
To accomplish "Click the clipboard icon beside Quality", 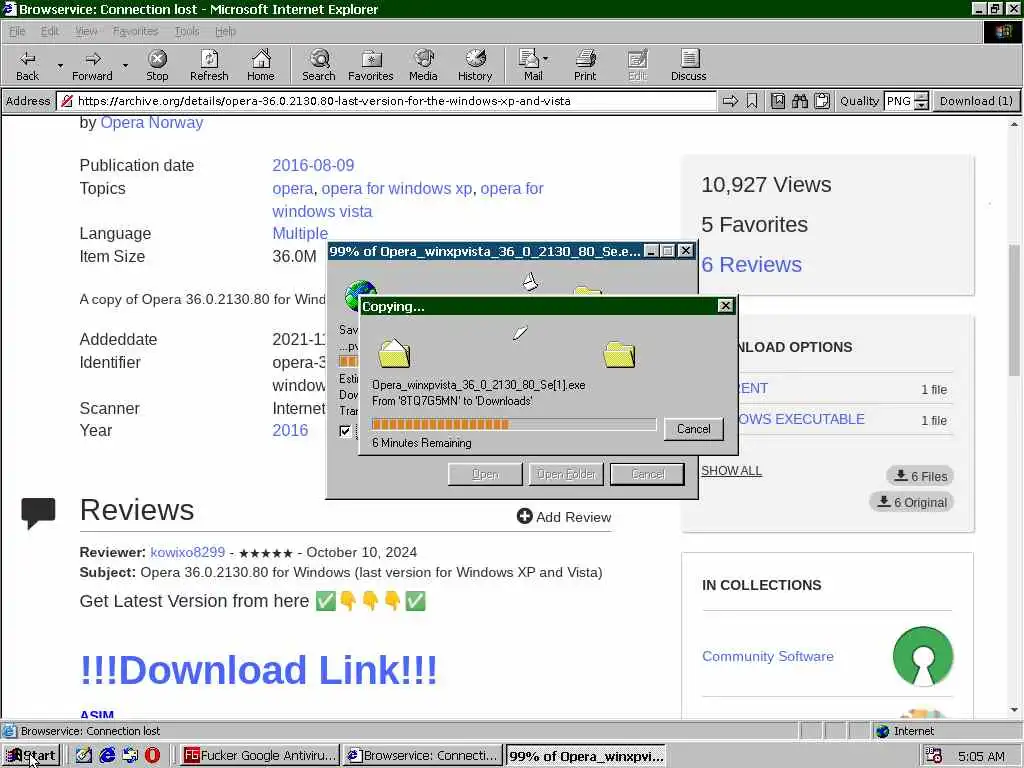I will (822, 101).
